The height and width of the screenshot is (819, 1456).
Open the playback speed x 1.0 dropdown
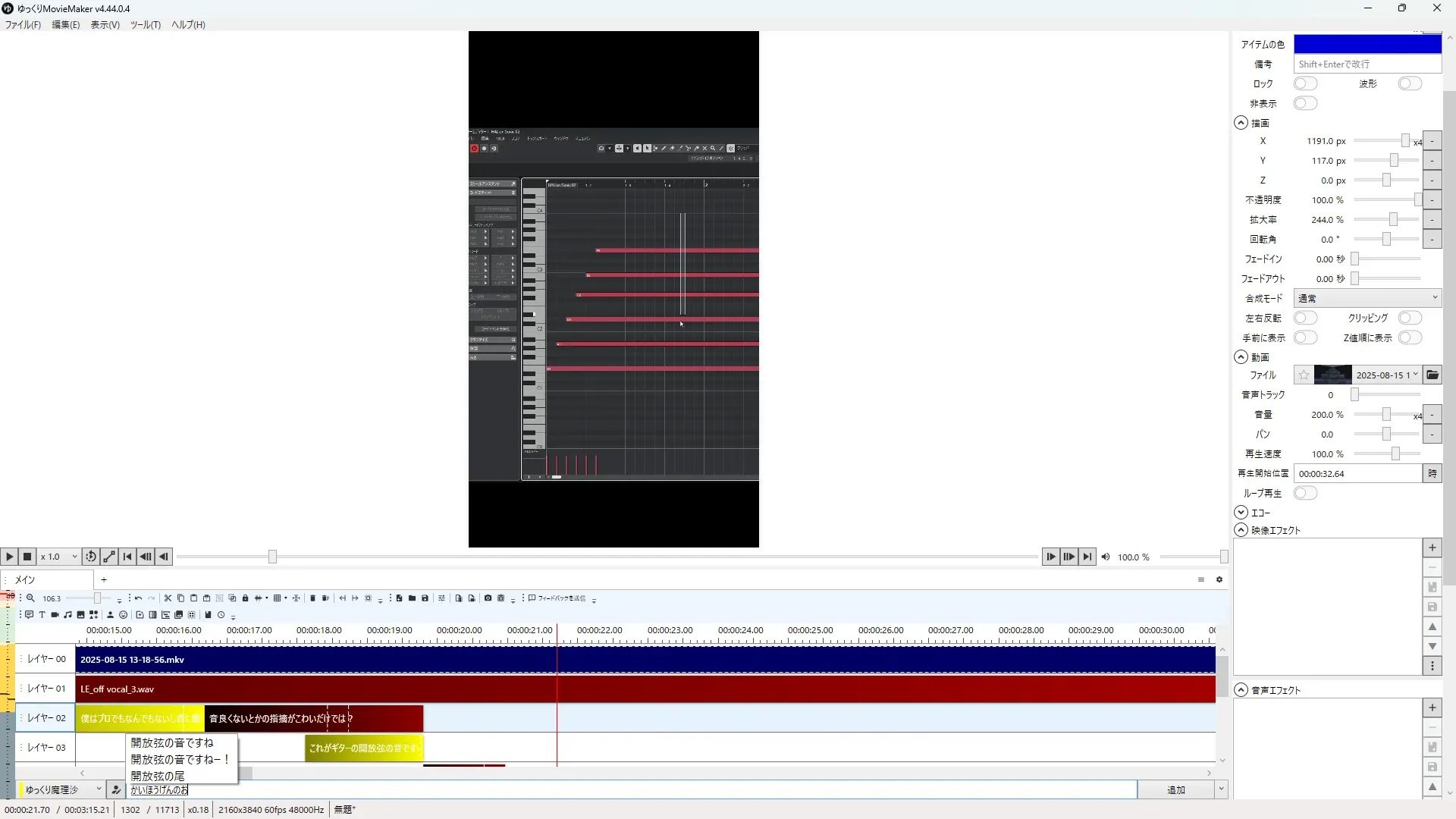pyautogui.click(x=59, y=557)
